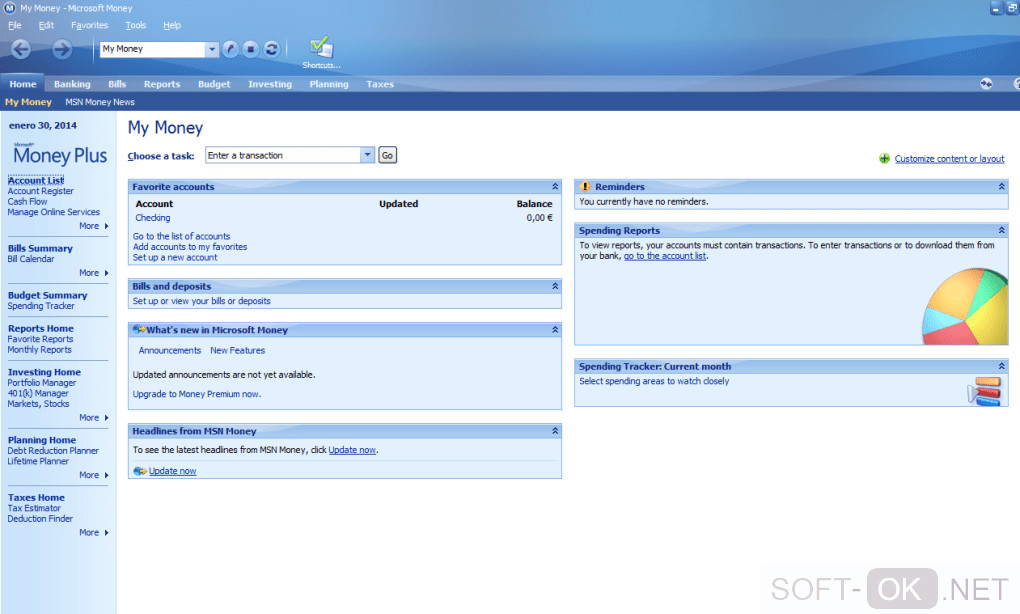Switch to the Budget tab
The image size is (1020, 614).
click(x=214, y=84)
